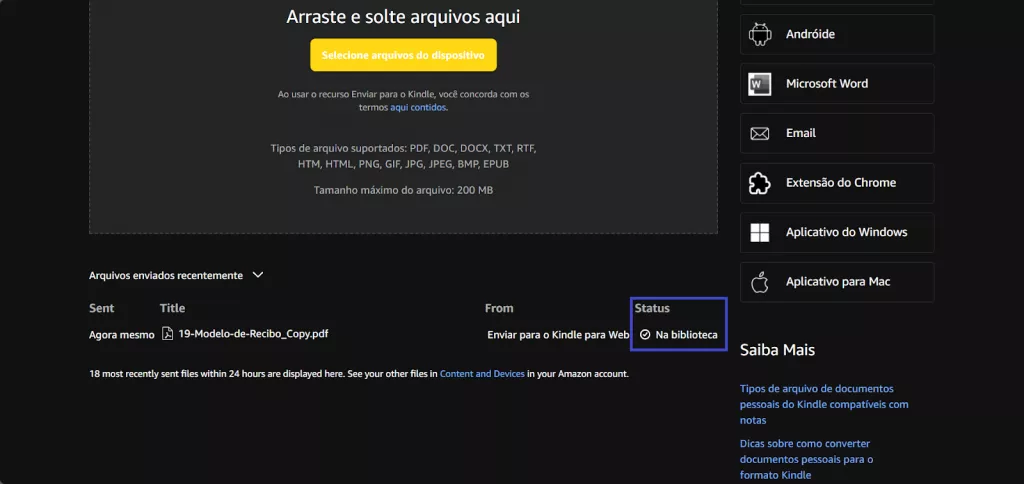Screen dimensions: 1024x484
Task: Click the Arraste e solte arquivos aqui heading
Action: (403, 16)
